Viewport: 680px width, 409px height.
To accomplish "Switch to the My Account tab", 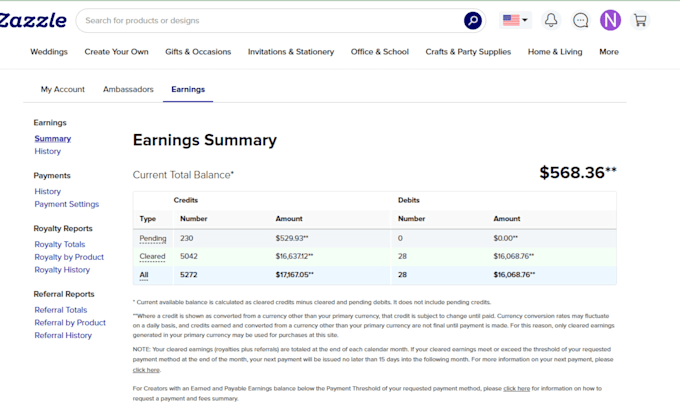I will pos(62,89).
